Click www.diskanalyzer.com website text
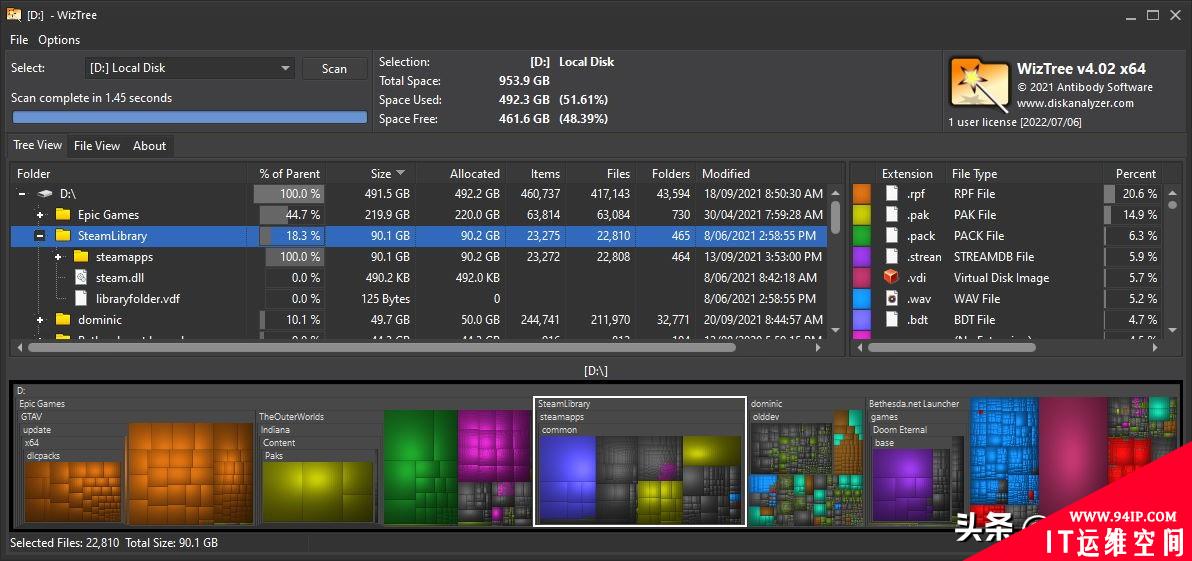The height and width of the screenshot is (561, 1192). [x=1075, y=103]
